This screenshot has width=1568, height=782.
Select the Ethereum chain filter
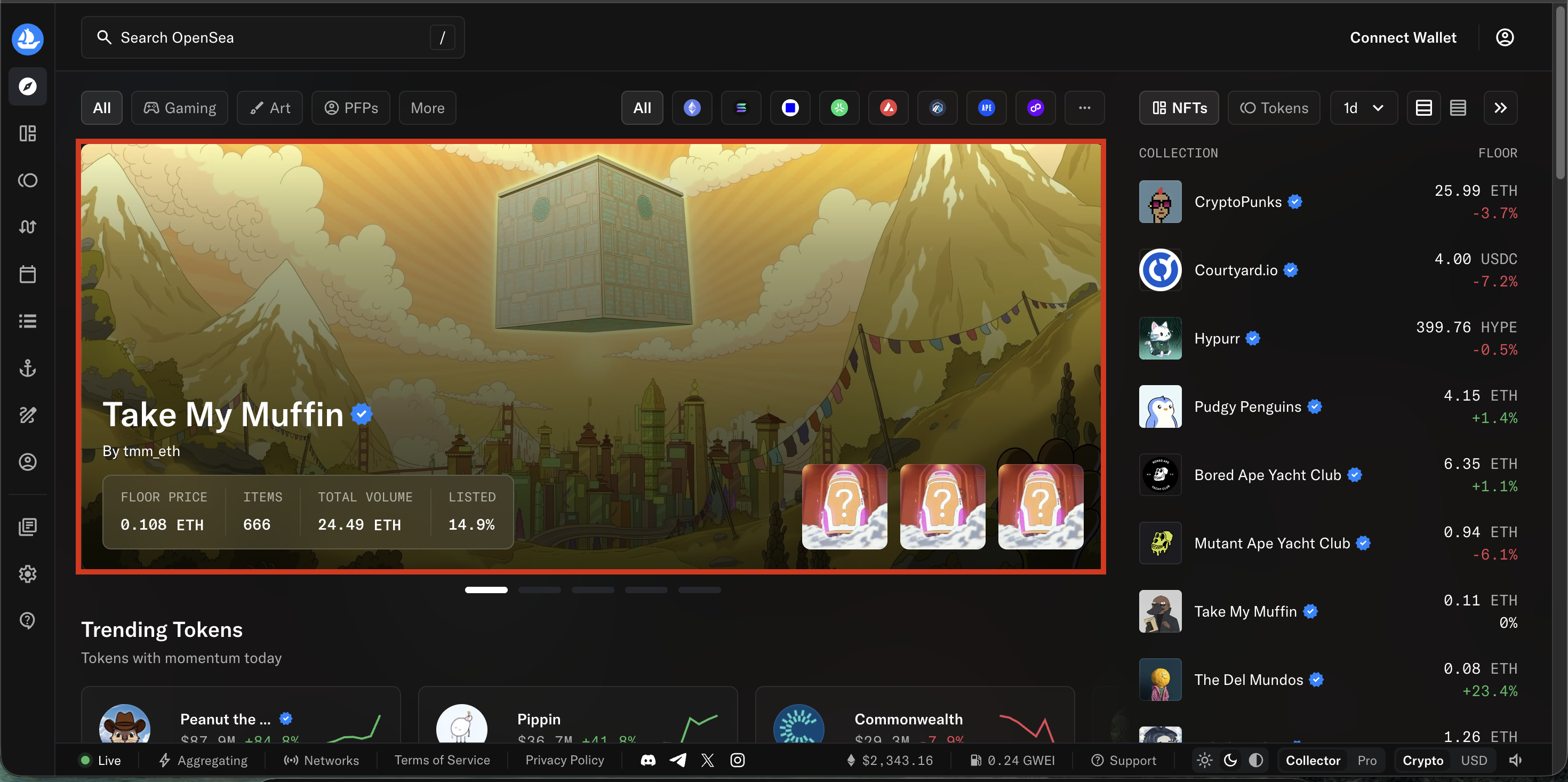[x=692, y=108]
